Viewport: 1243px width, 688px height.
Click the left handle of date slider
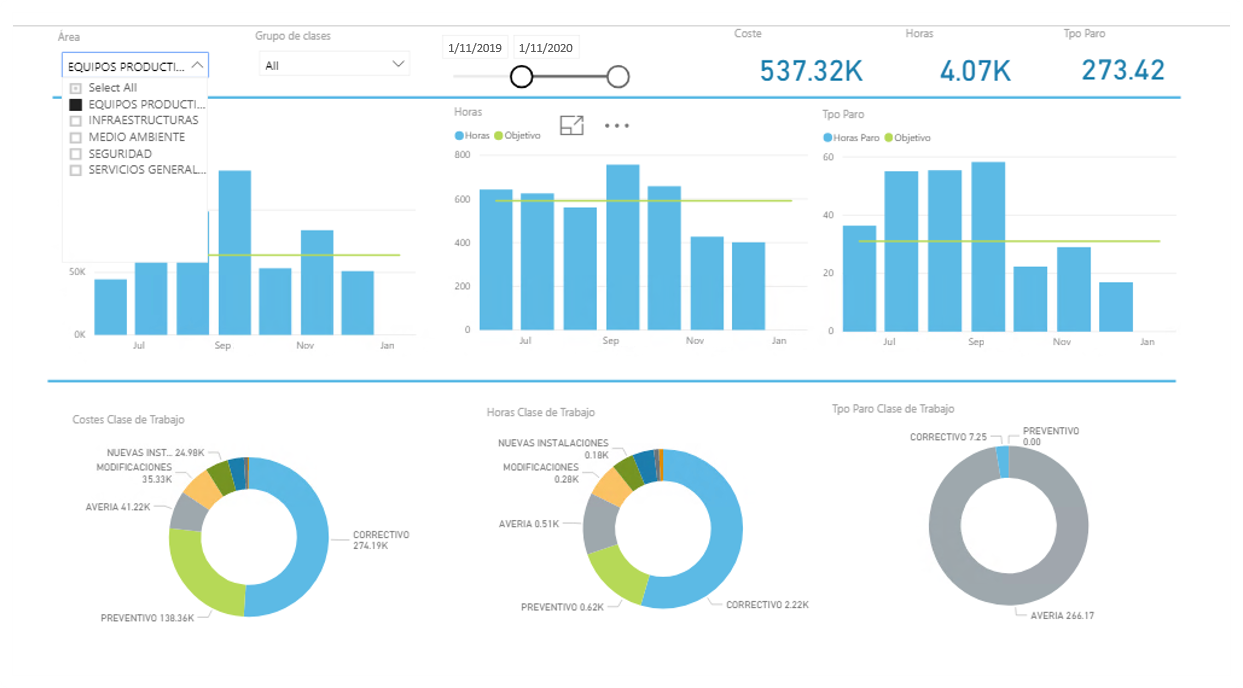[x=521, y=76]
